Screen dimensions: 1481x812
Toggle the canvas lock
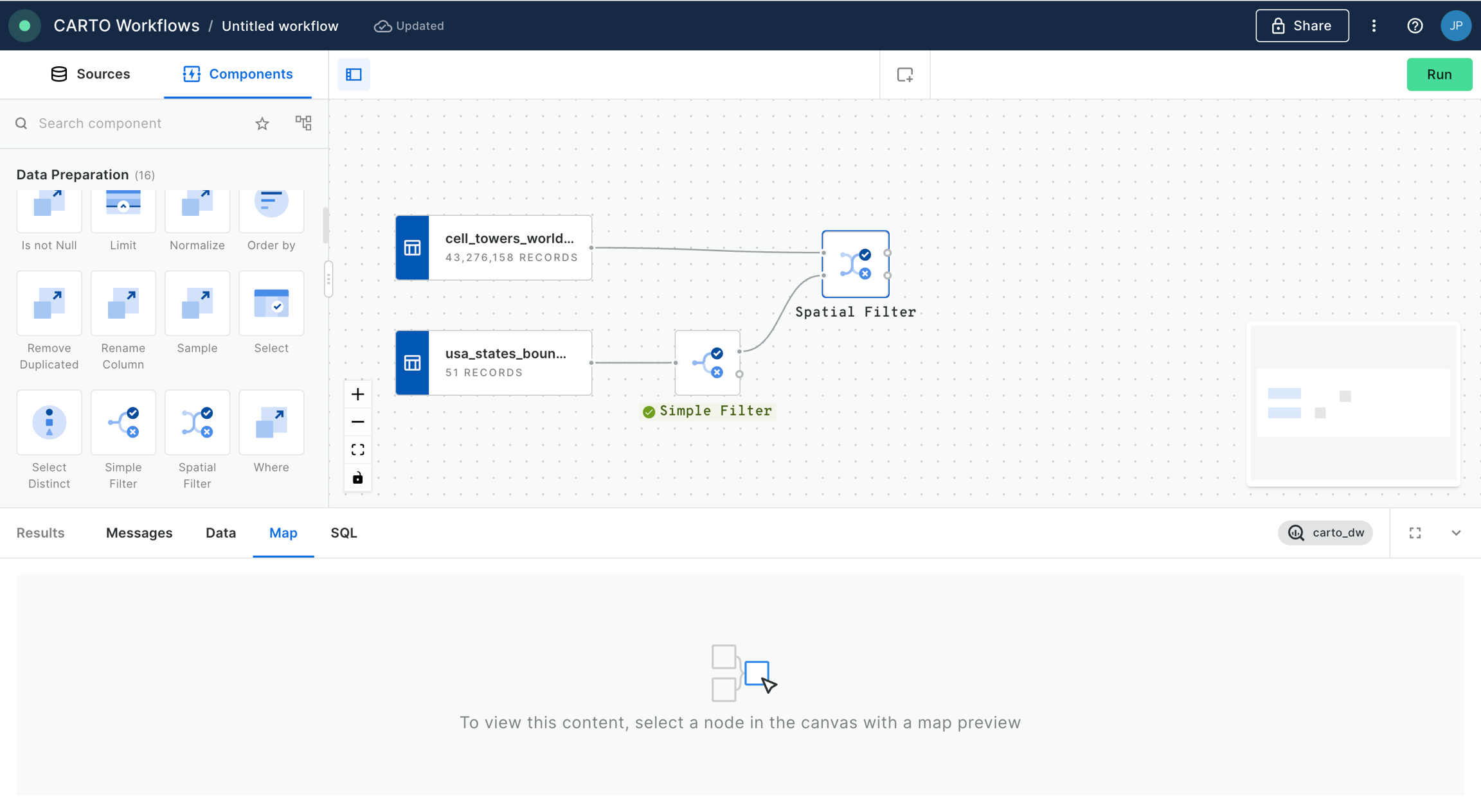coord(357,478)
